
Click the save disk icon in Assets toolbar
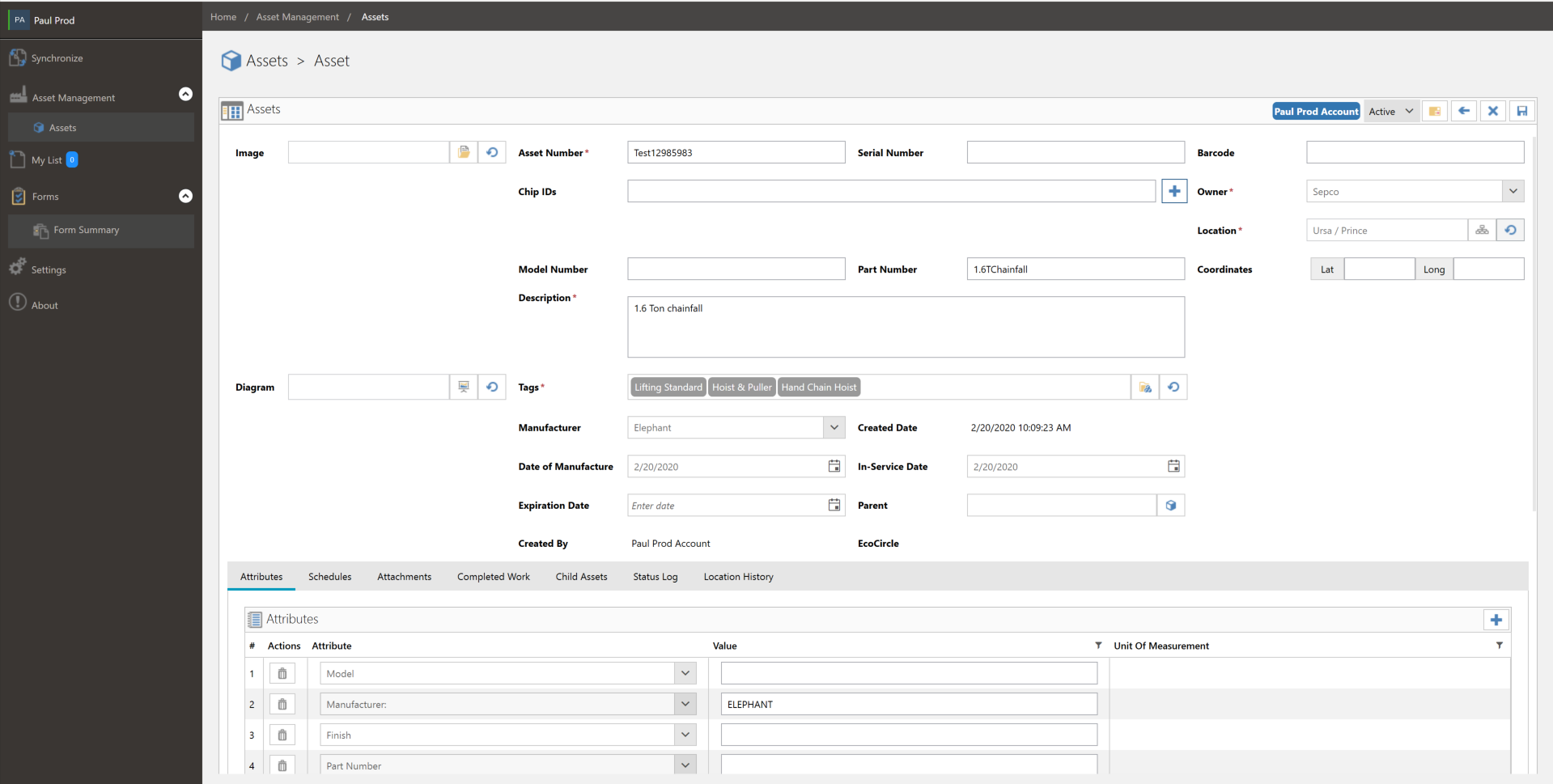click(1521, 112)
